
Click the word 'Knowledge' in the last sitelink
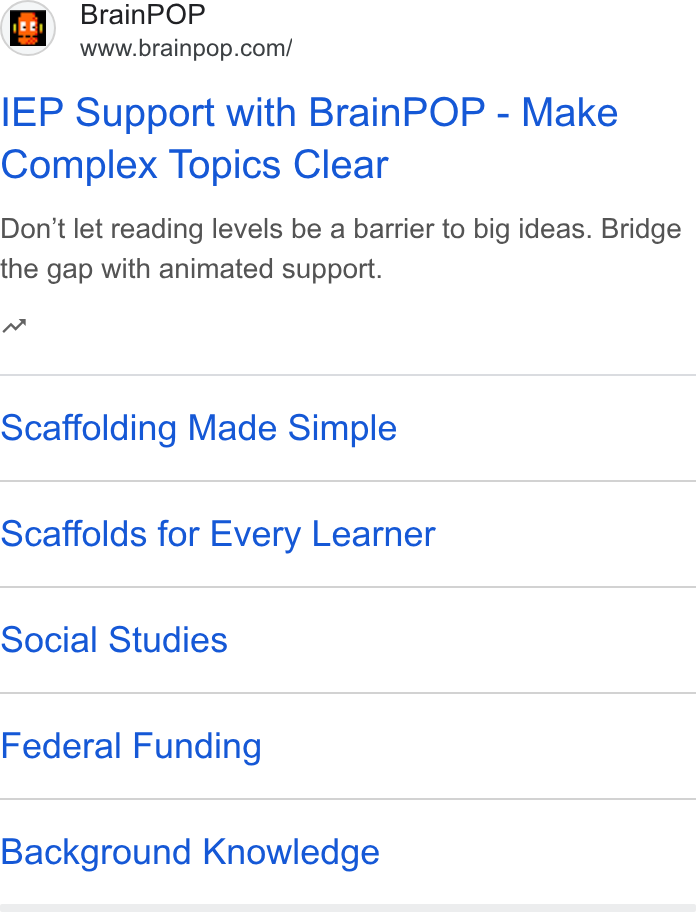291,853
